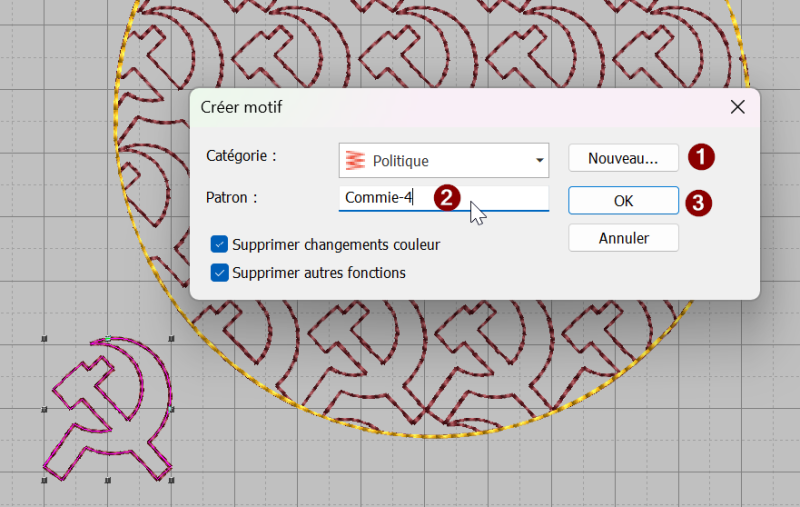Uncheck Supprimer changements couleur checkbox

[219, 244]
